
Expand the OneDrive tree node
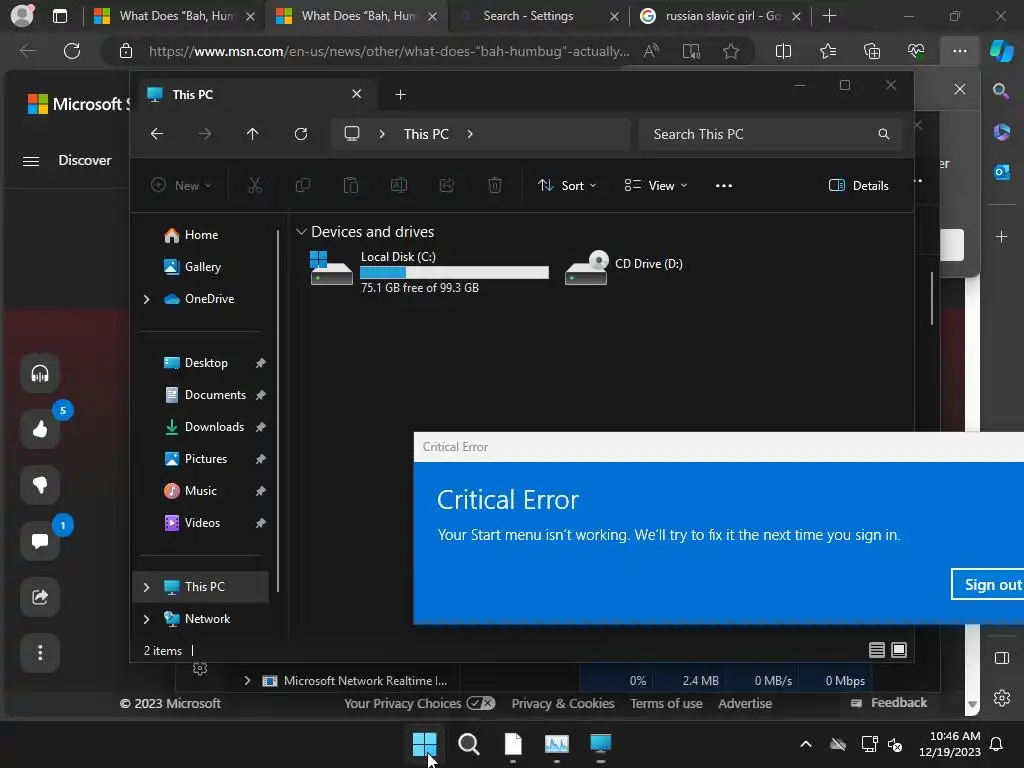coord(146,299)
